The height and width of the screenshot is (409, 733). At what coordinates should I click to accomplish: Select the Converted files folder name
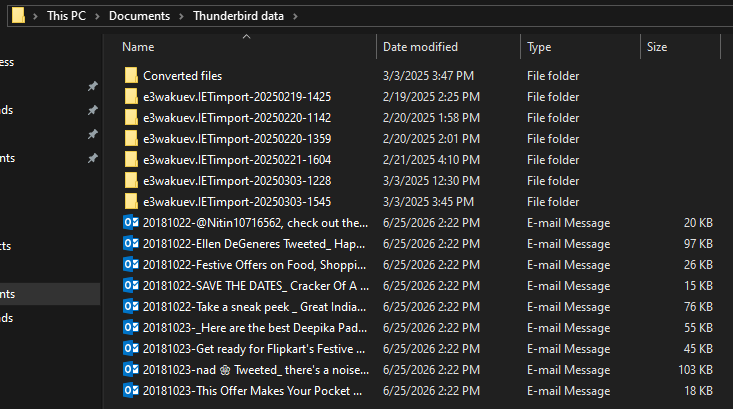coord(182,76)
